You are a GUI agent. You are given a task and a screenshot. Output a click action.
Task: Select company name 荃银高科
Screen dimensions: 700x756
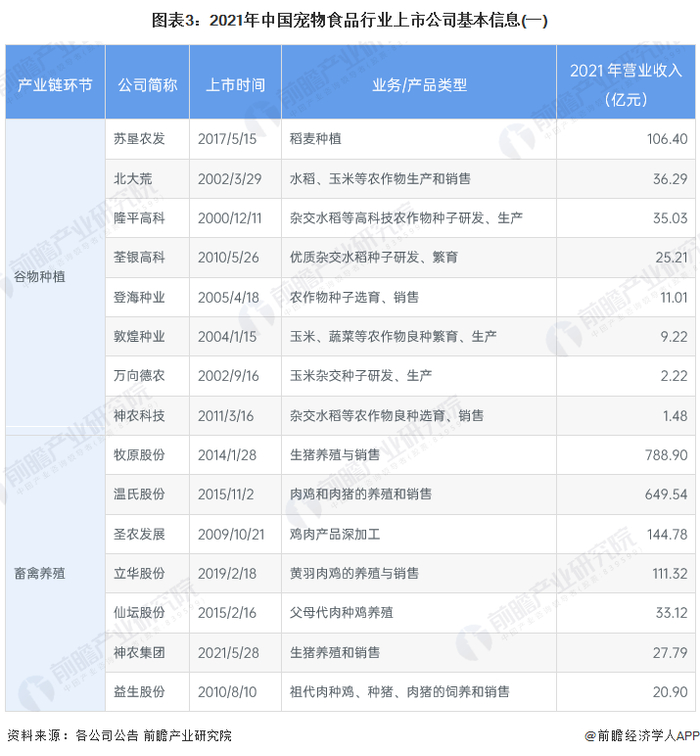[x=139, y=257]
